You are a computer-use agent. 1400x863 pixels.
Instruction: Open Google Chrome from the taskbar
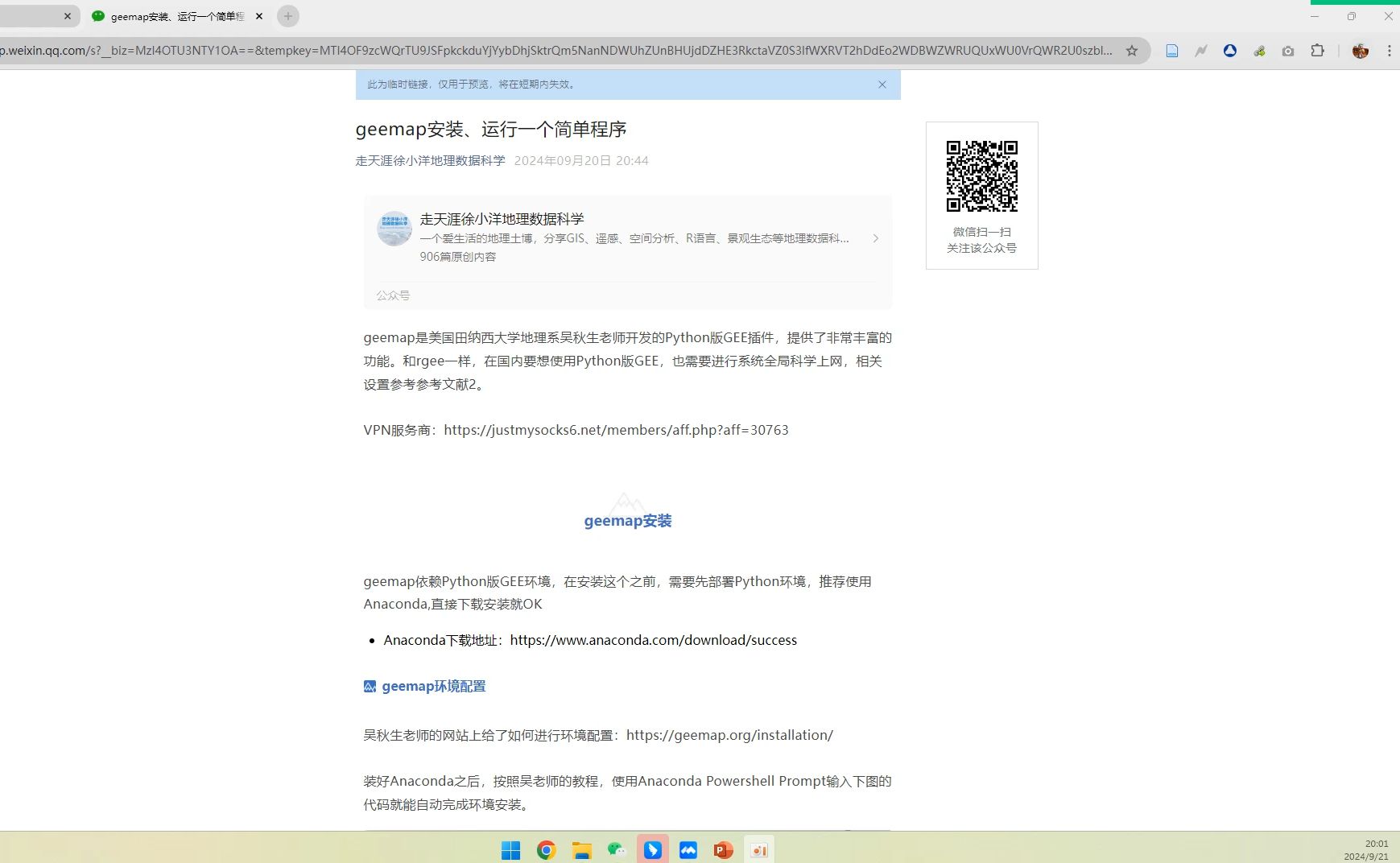pyautogui.click(x=547, y=850)
